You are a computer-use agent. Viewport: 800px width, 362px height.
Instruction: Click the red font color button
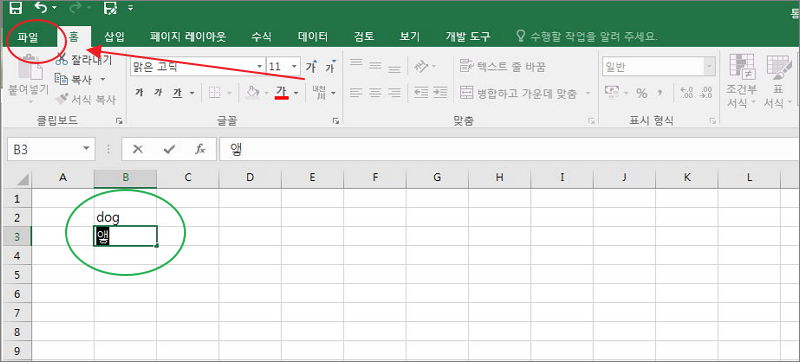(282, 92)
